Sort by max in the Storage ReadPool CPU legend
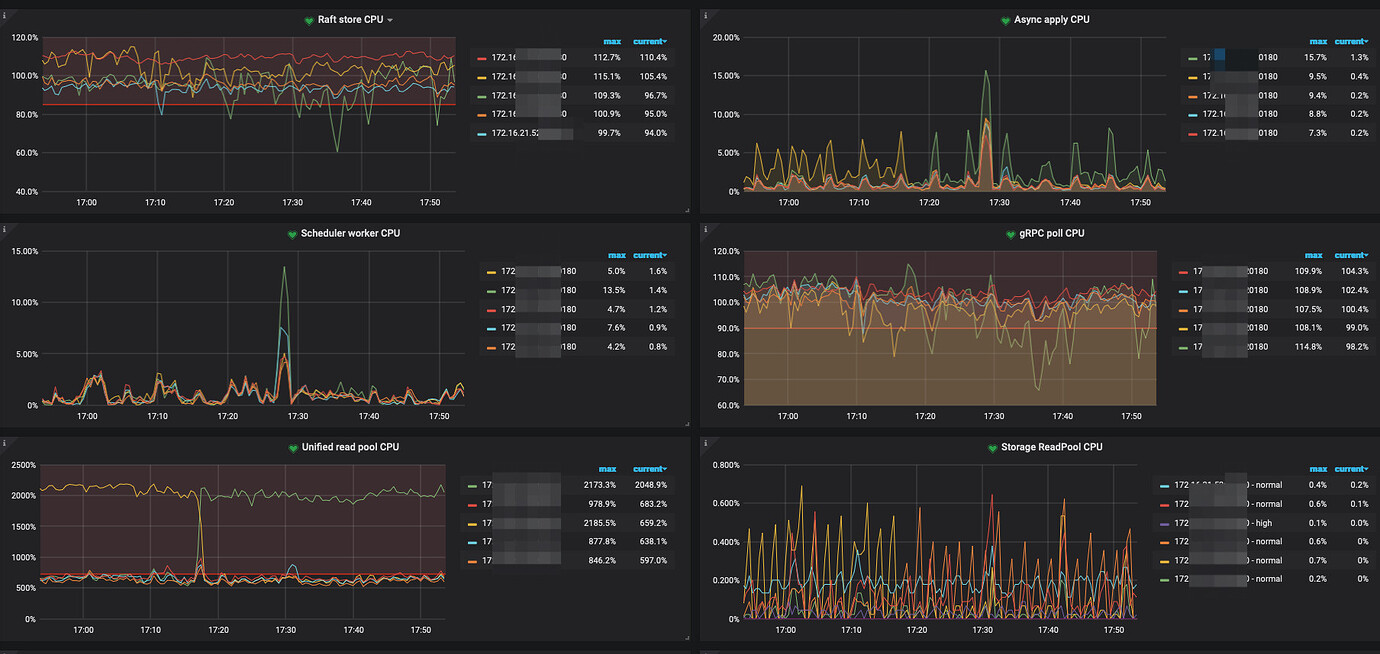Viewport: 1380px width, 654px height. 1317,468
